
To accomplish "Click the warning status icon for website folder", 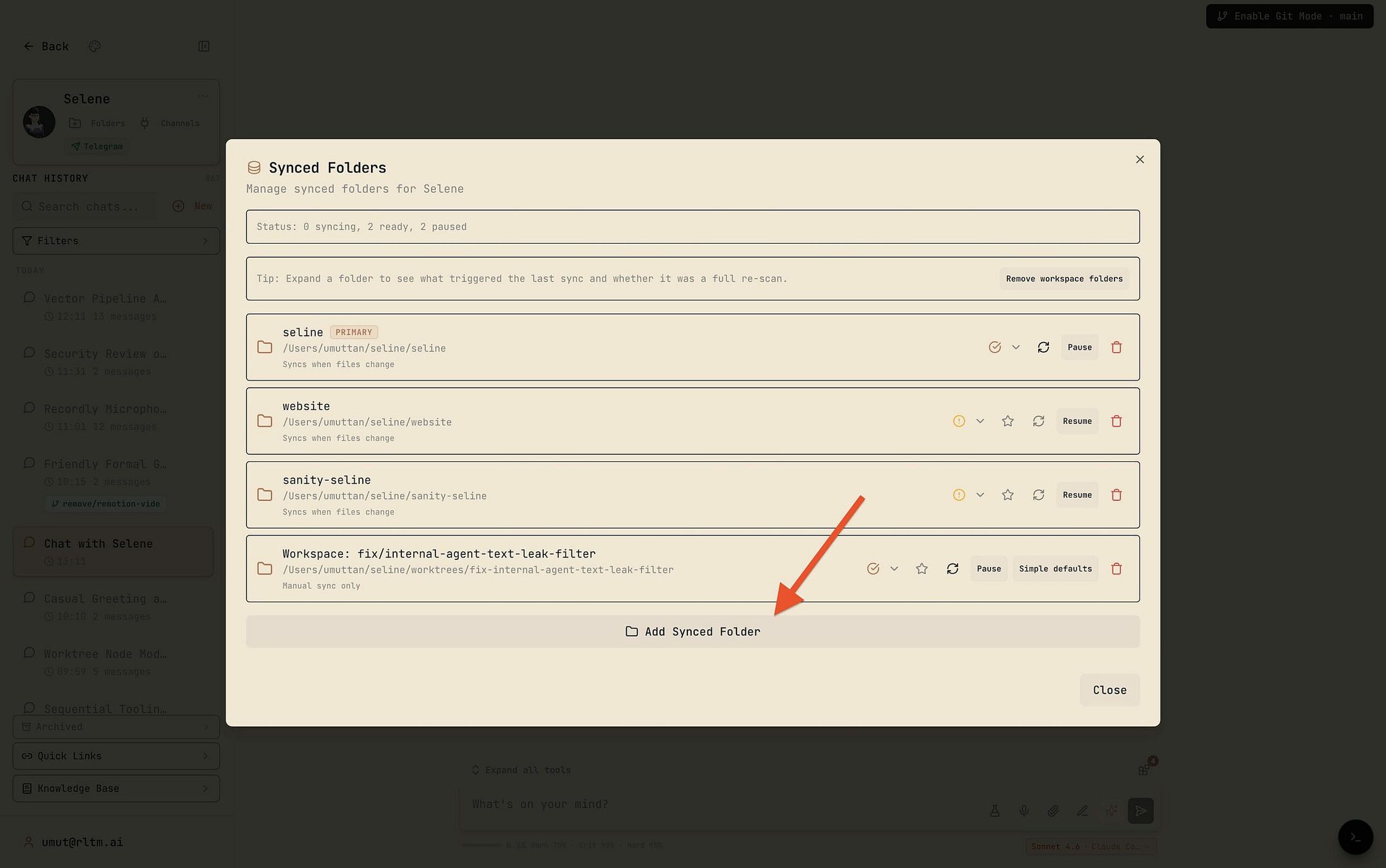I will tap(959, 421).
